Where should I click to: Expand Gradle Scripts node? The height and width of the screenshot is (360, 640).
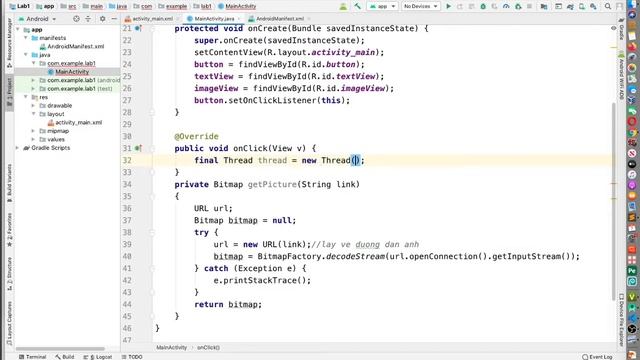[18, 148]
